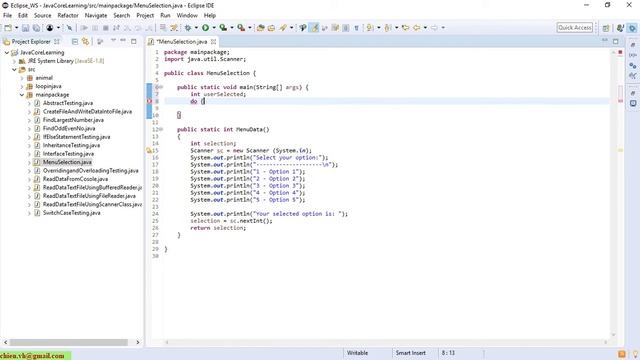
Task: Open the Back history dropdown arrow
Action: click(x=425, y=28)
